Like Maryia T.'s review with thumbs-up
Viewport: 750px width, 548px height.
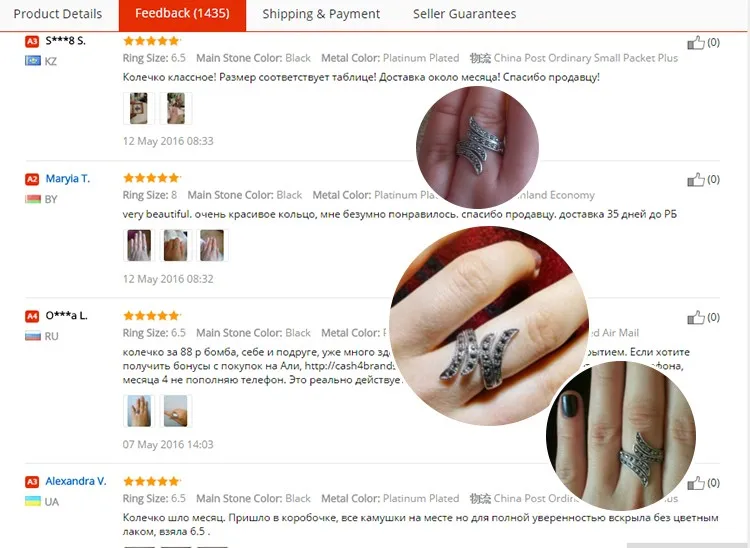tap(696, 180)
